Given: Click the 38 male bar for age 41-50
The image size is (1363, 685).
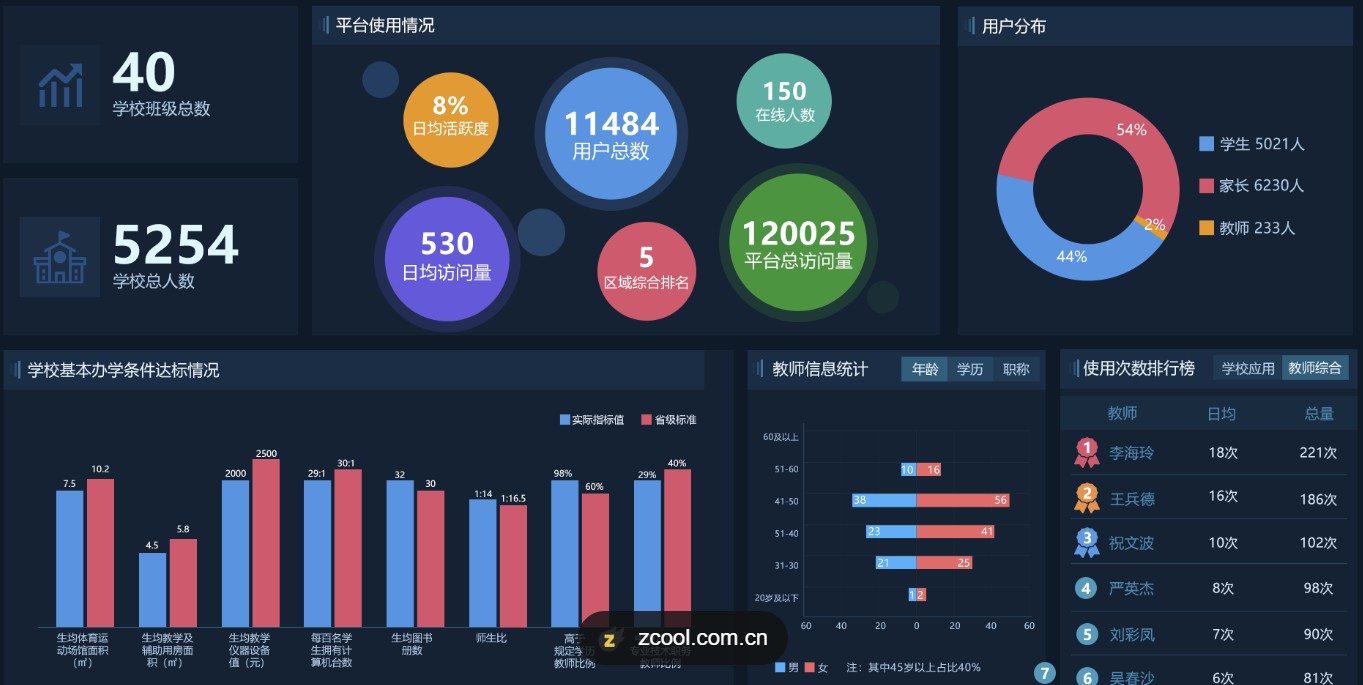Looking at the screenshot, I should (884, 500).
